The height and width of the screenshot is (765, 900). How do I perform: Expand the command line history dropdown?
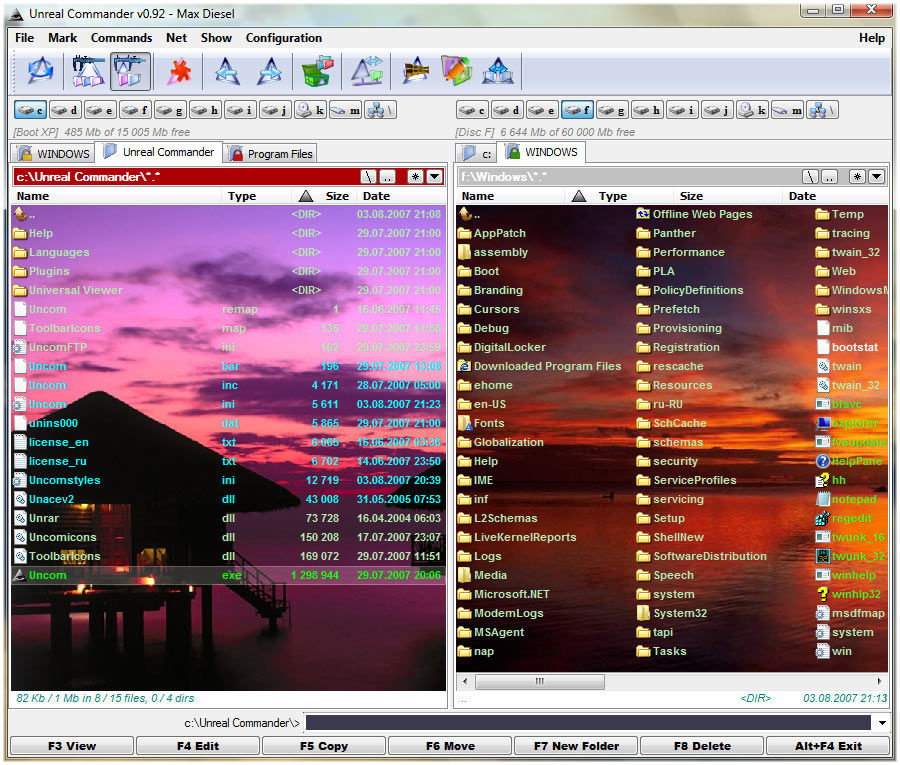click(882, 723)
